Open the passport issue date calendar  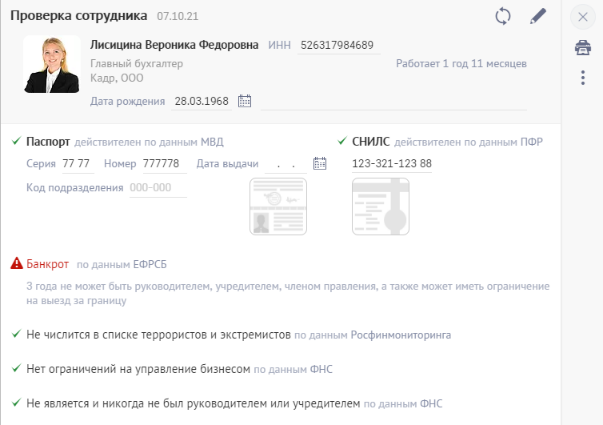point(320,163)
